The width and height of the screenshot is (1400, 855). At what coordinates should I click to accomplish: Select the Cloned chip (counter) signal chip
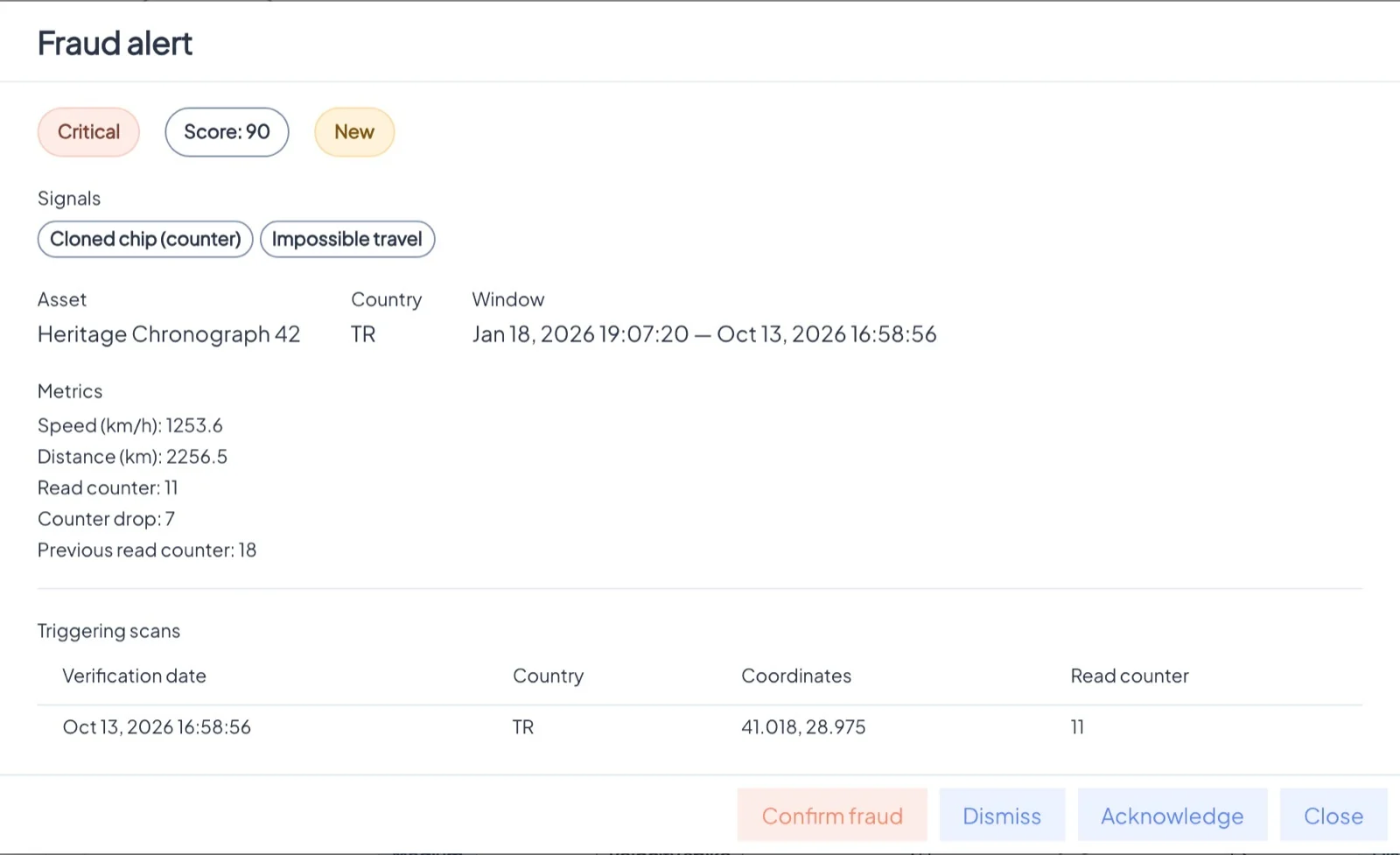click(145, 239)
